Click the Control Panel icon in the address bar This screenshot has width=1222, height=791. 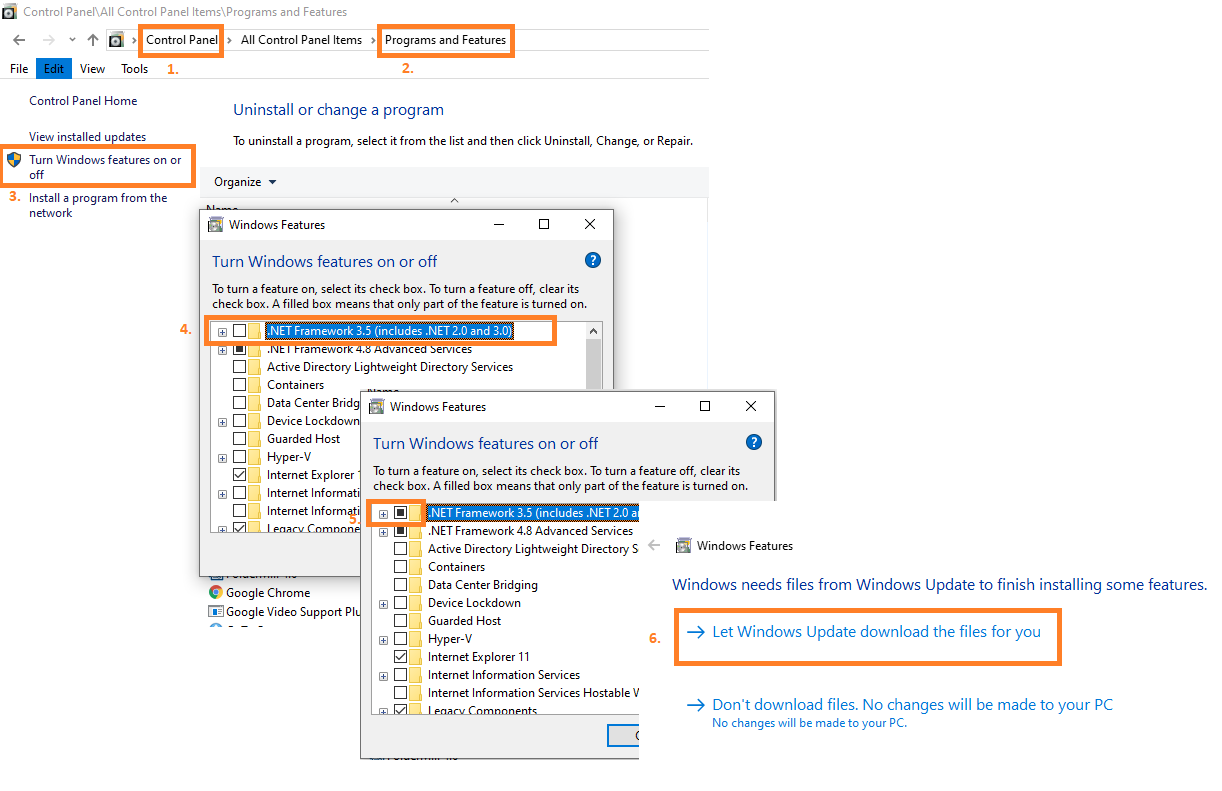(x=117, y=40)
